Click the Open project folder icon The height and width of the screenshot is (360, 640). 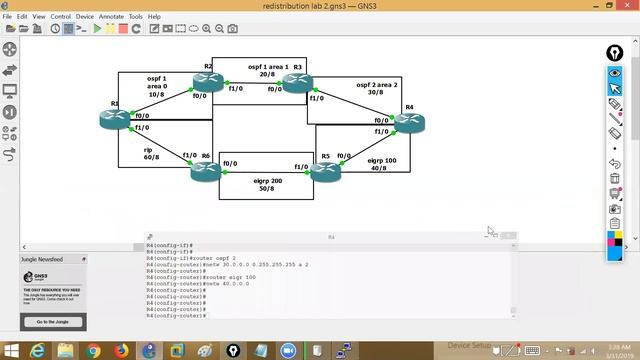[x=24, y=29]
